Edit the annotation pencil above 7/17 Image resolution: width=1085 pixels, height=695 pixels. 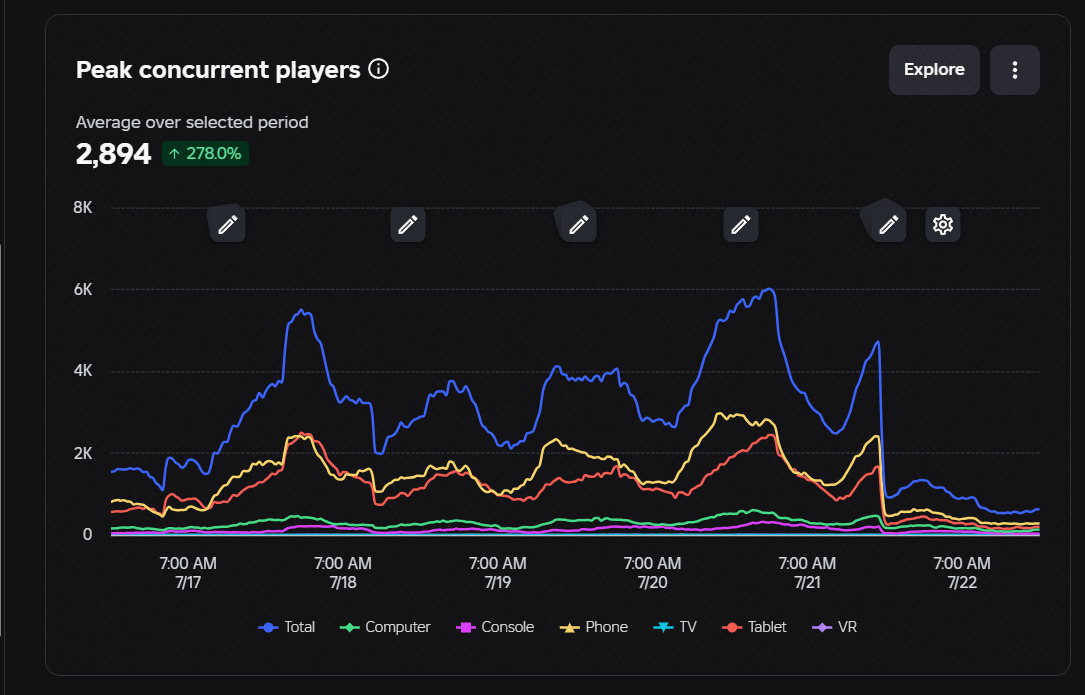click(x=228, y=224)
